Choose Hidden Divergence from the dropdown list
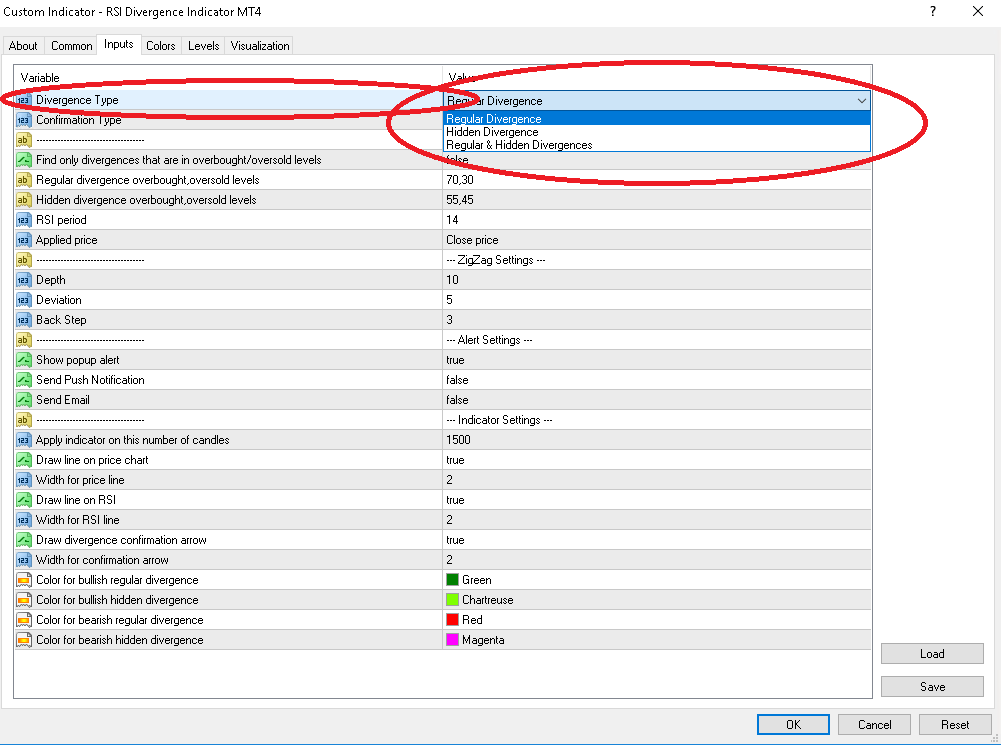 click(x=657, y=132)
